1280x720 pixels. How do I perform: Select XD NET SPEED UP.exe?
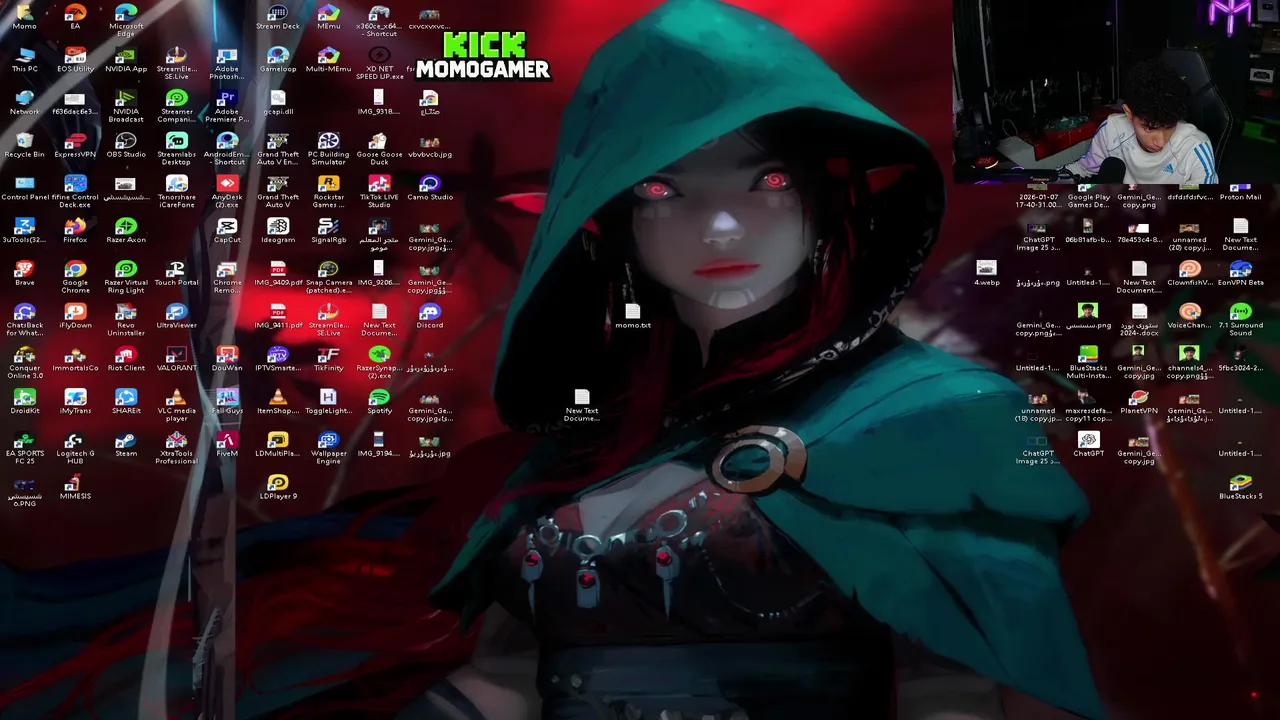[379, 60]
